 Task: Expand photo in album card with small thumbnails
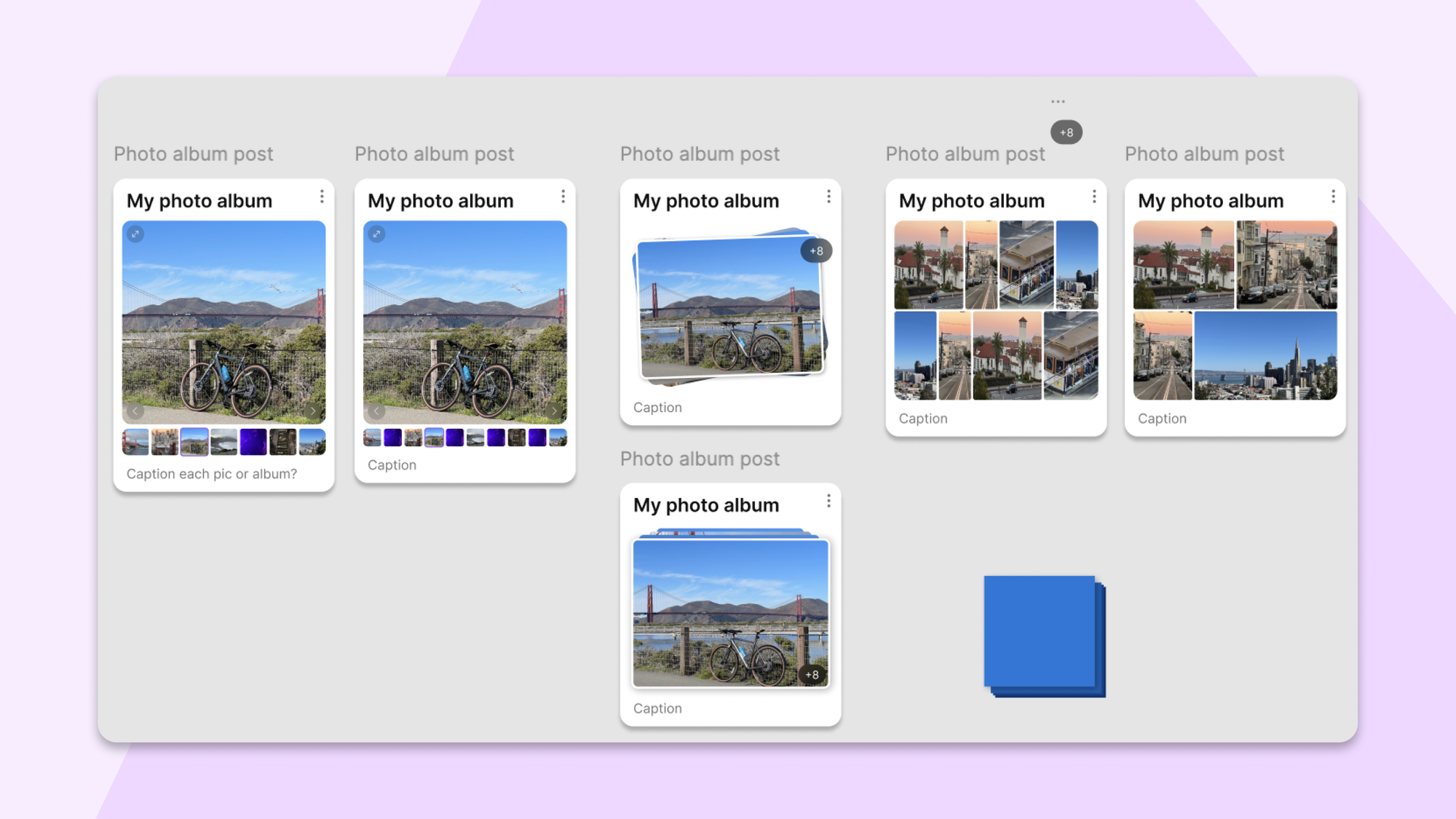(376, 234)
